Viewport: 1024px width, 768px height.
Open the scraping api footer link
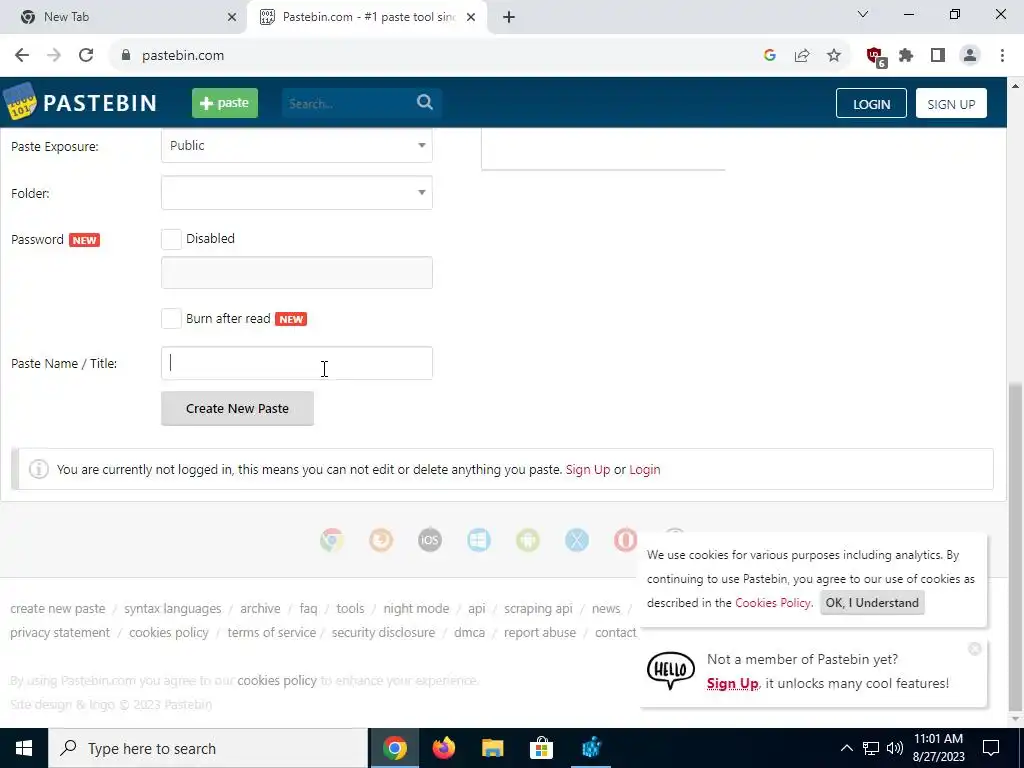[538, 609]
